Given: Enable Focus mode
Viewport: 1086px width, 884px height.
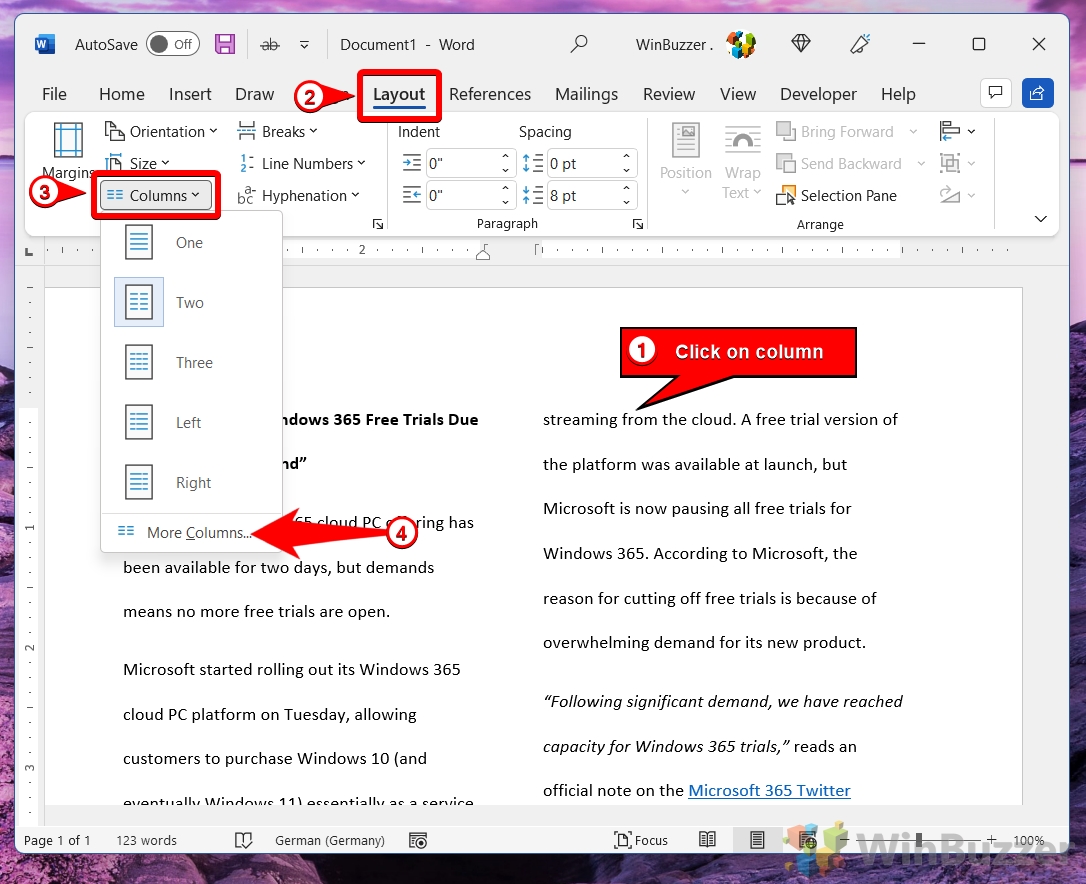Looking at the screenshot, I should coord(641,840).
